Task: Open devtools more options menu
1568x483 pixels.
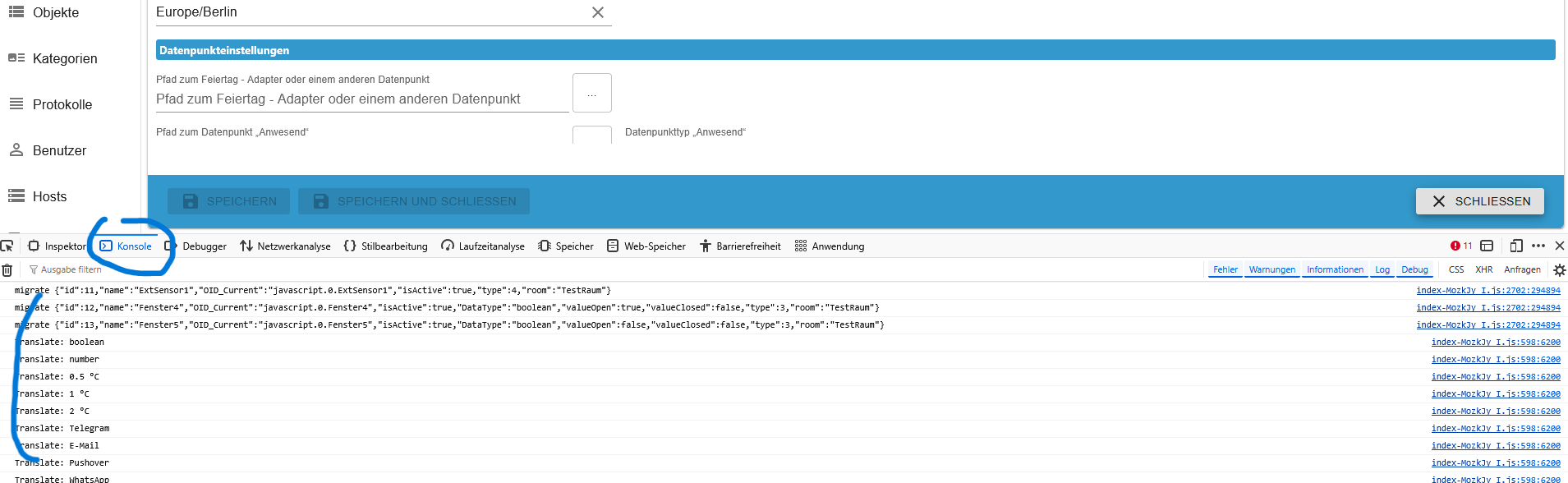Action: 1538,246
